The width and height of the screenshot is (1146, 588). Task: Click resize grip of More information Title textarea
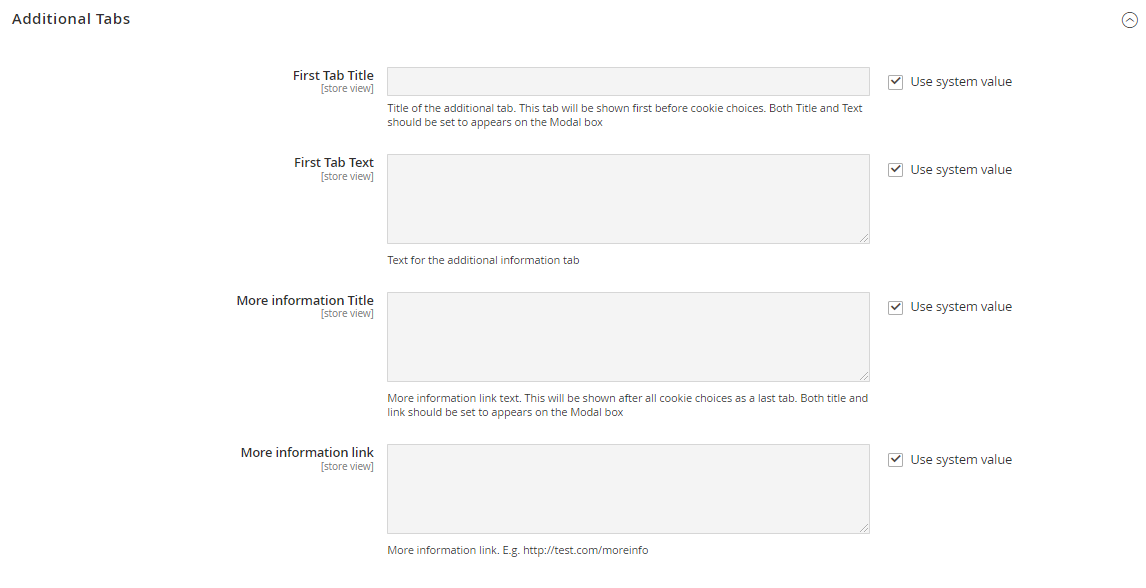[864, 376]
